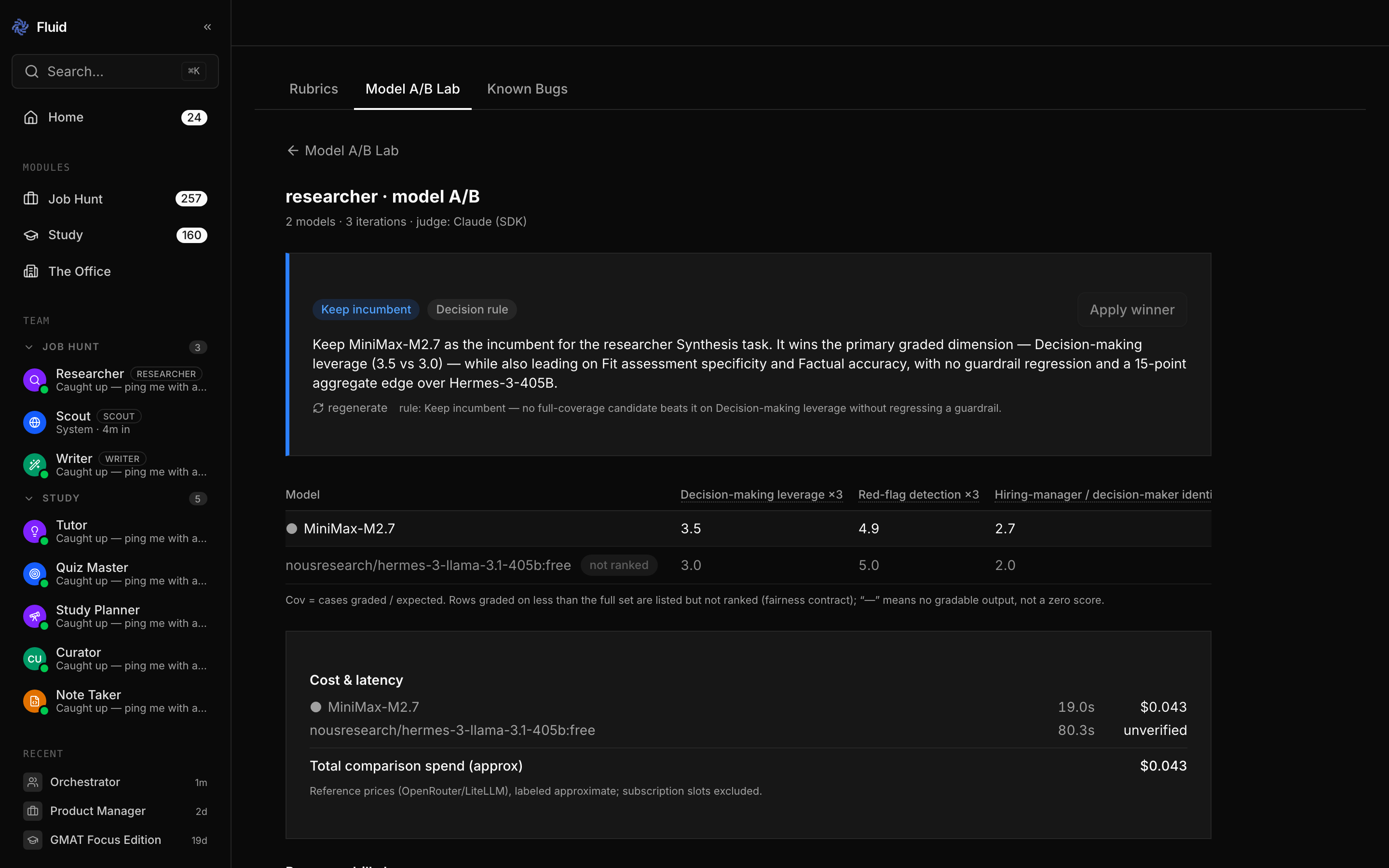Viewport: 1389px width, 868px height.
Task: Click the Writer wand avatar icon
Action: point(34,464)
